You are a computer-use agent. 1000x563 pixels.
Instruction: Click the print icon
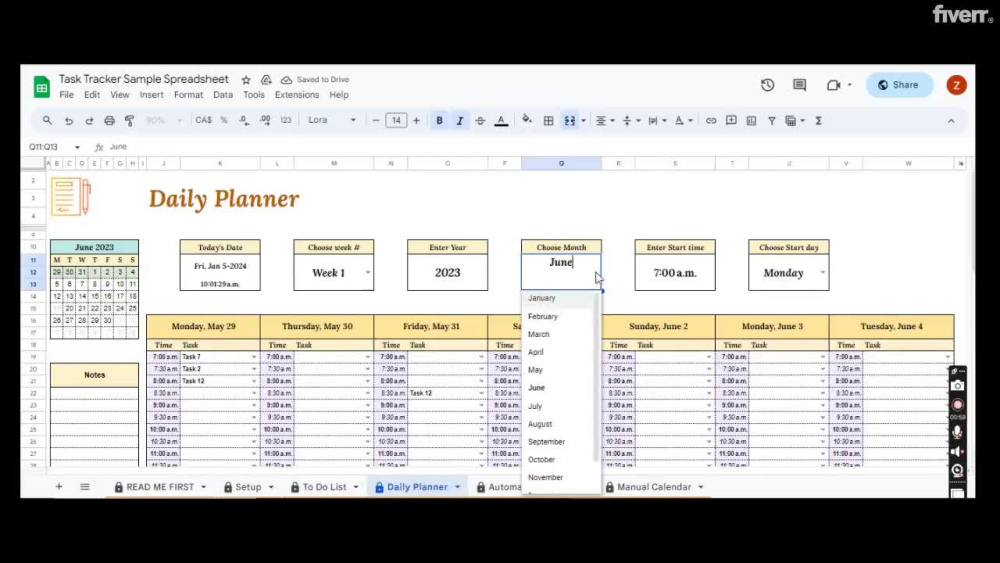click(110, 121)
